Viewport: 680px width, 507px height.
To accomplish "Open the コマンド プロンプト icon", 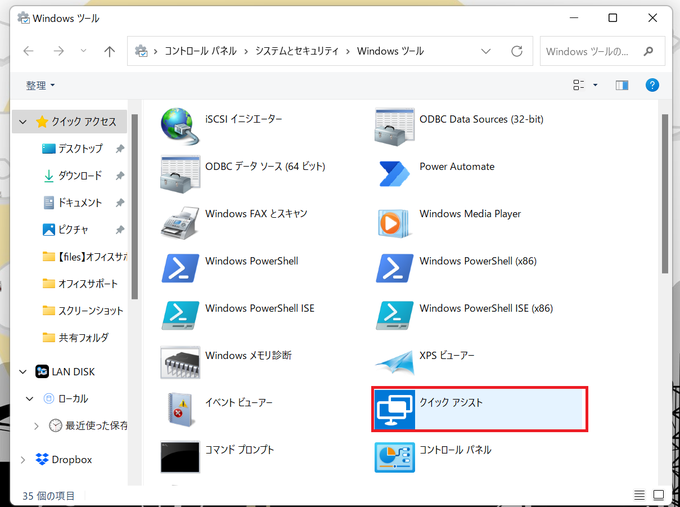I will tap(180, 457).
